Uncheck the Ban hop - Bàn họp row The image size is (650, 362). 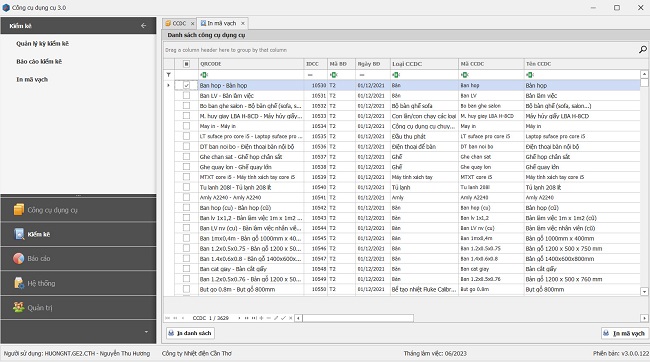pos(187,85)
